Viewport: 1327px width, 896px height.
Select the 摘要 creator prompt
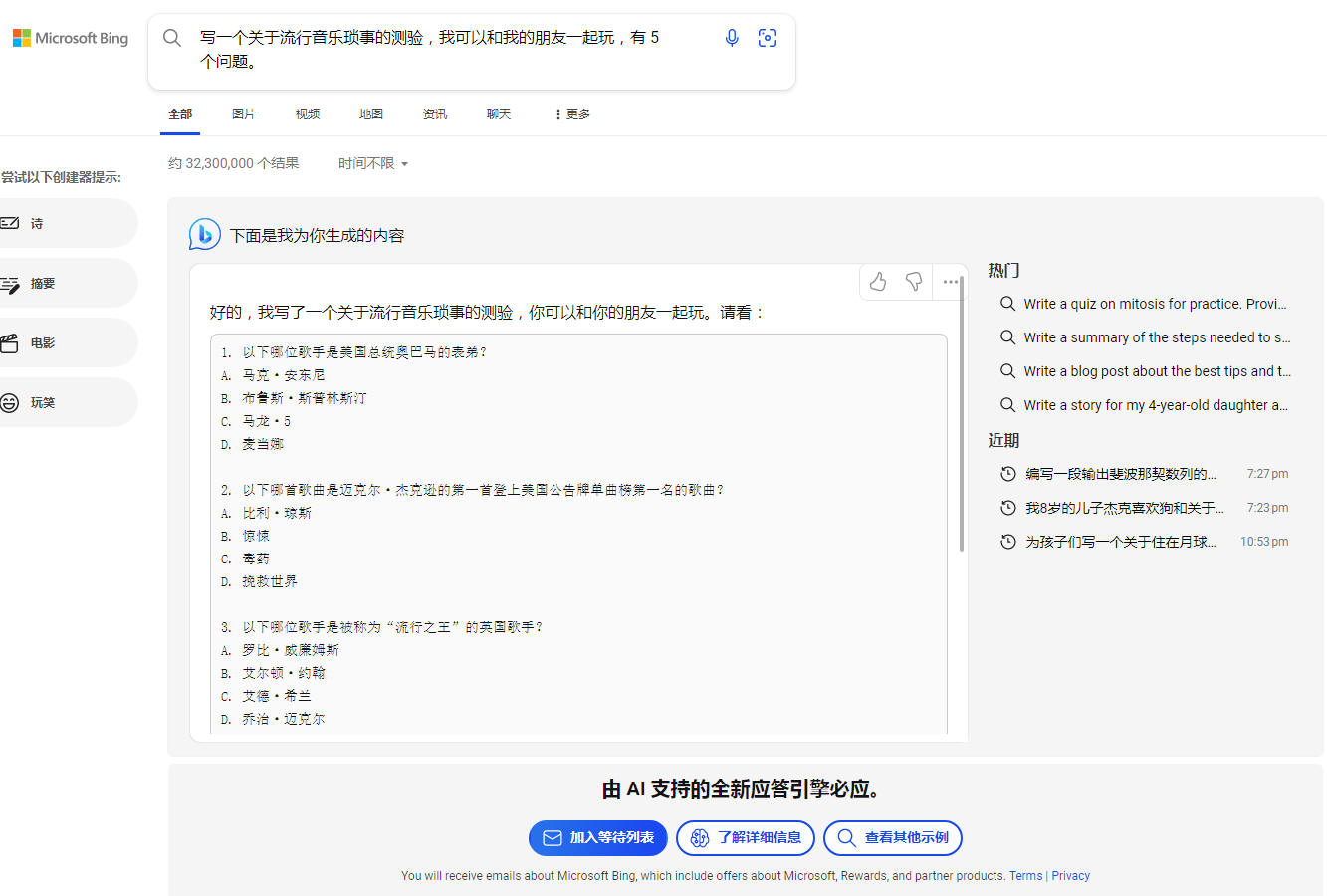[x=68, y=283]
